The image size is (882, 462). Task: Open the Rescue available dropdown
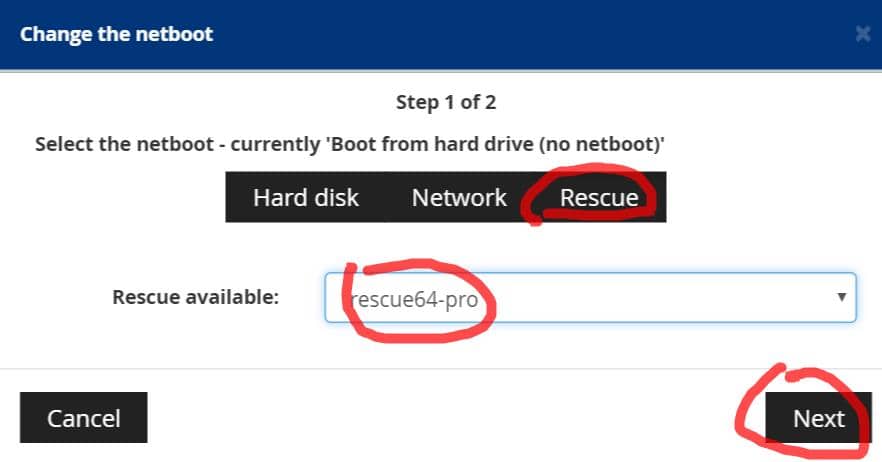tap(590, 298)
